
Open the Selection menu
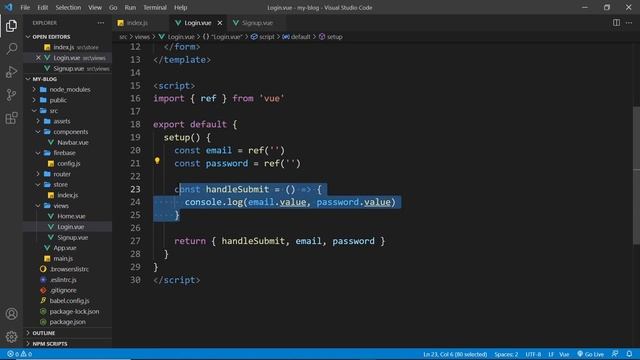(68, 7)
